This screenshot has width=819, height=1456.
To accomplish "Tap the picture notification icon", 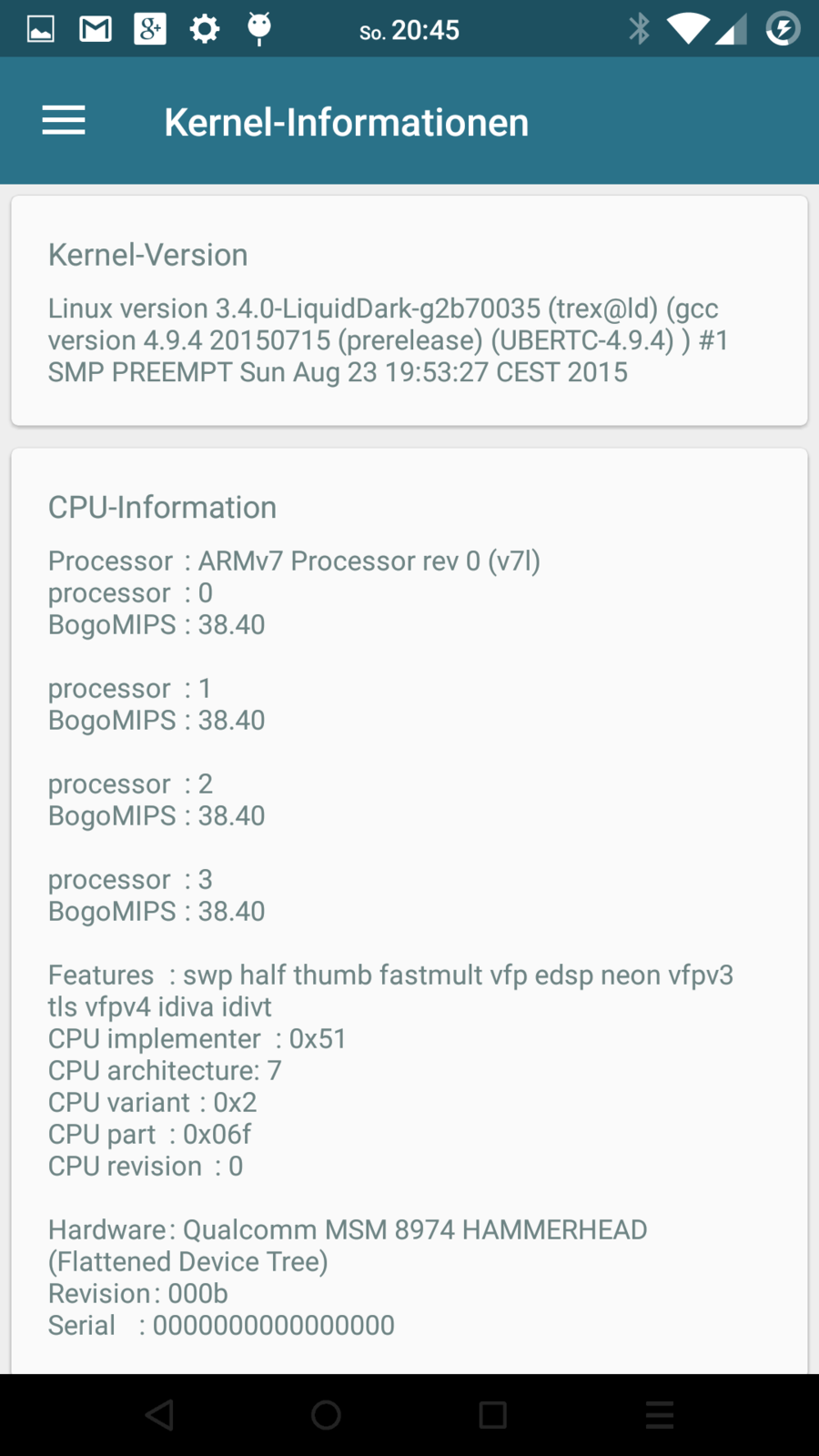I will coord(41,29).
